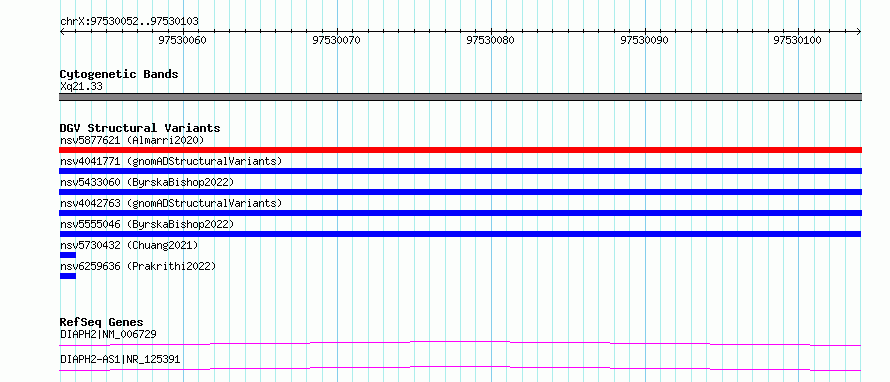Click the blue nsv4042763 variant bar
Image resolution: width=890 pixels, height=382 pixels.
tap(460, 213)
